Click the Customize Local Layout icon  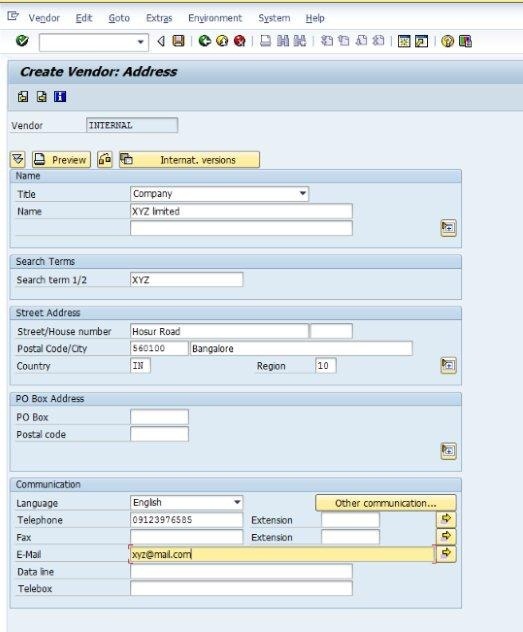coord(465,41)
